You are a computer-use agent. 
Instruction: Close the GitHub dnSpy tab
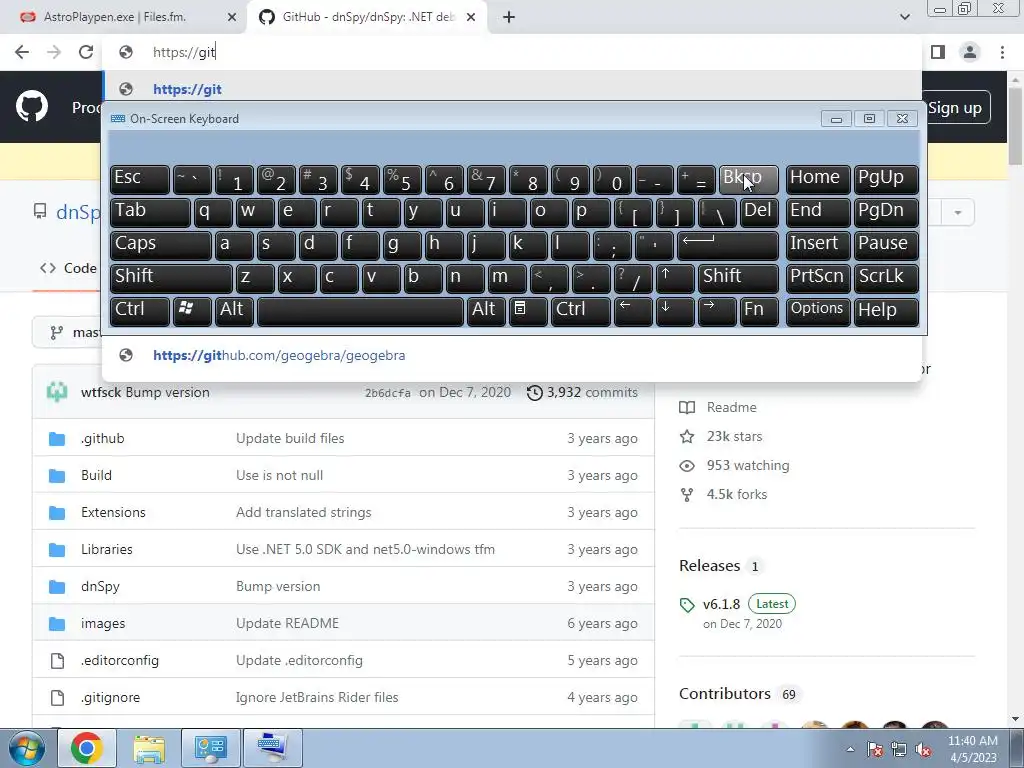coord(471,17)
